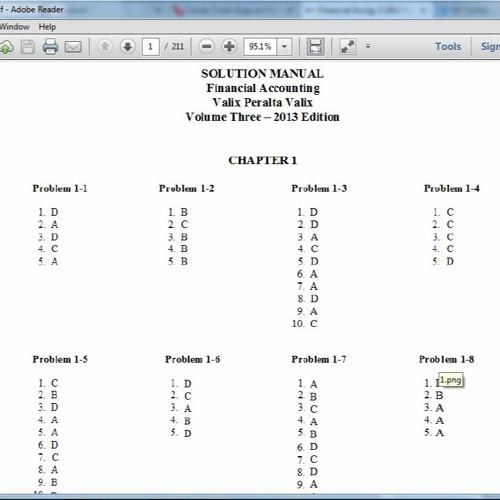The width and height of the screenshot is (500, 500).
Task: Click the Problem 1-2 heading
Action: tap(187, 189)
